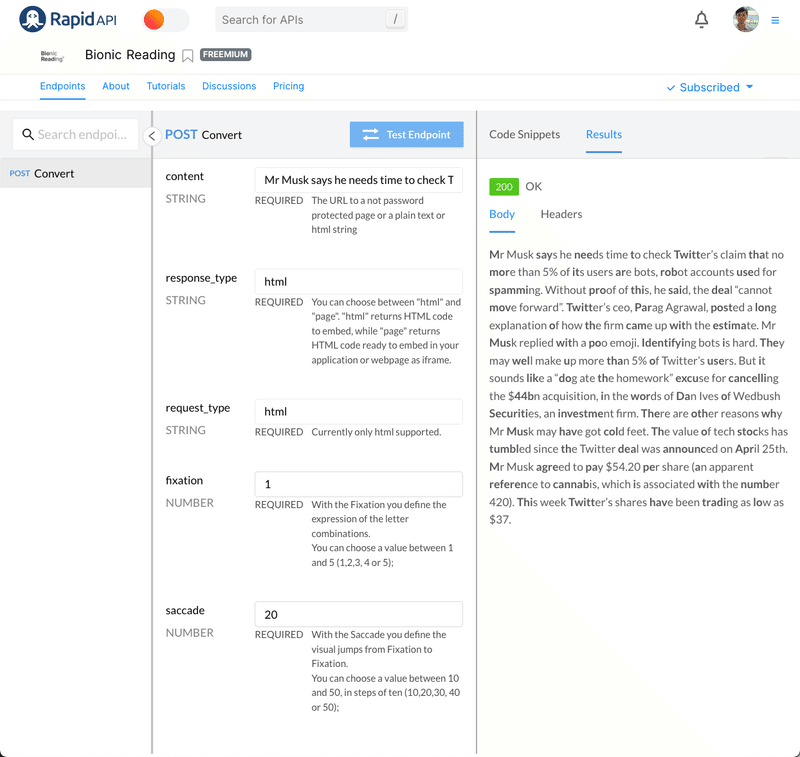This screenshot has height=757, width=800.
Task: Switch to Code Snippets tab
Action: coord(524,134)
